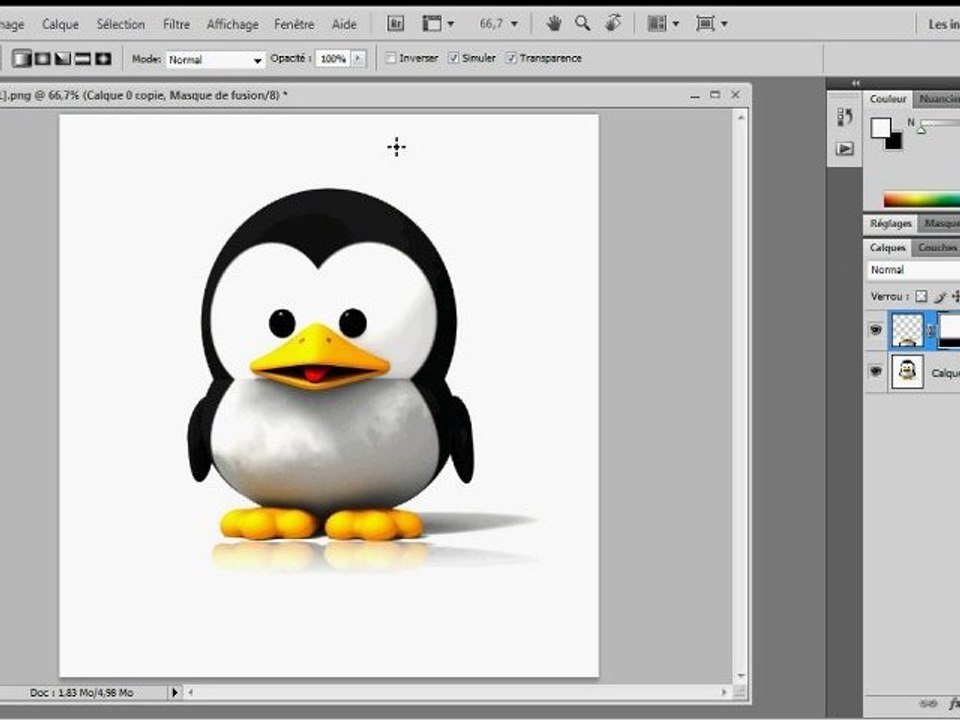The image size is (960, 720).
Task: Open the Affichage menu
Action: (232, 24)
